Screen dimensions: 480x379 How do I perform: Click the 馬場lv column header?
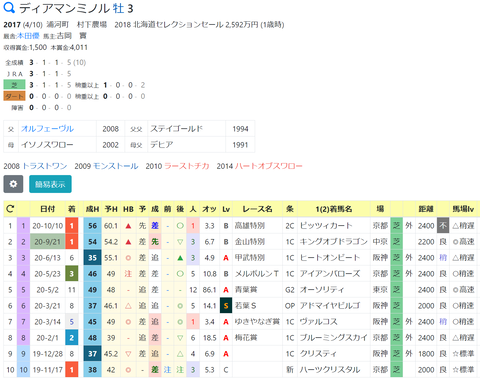tap(464, 209)
